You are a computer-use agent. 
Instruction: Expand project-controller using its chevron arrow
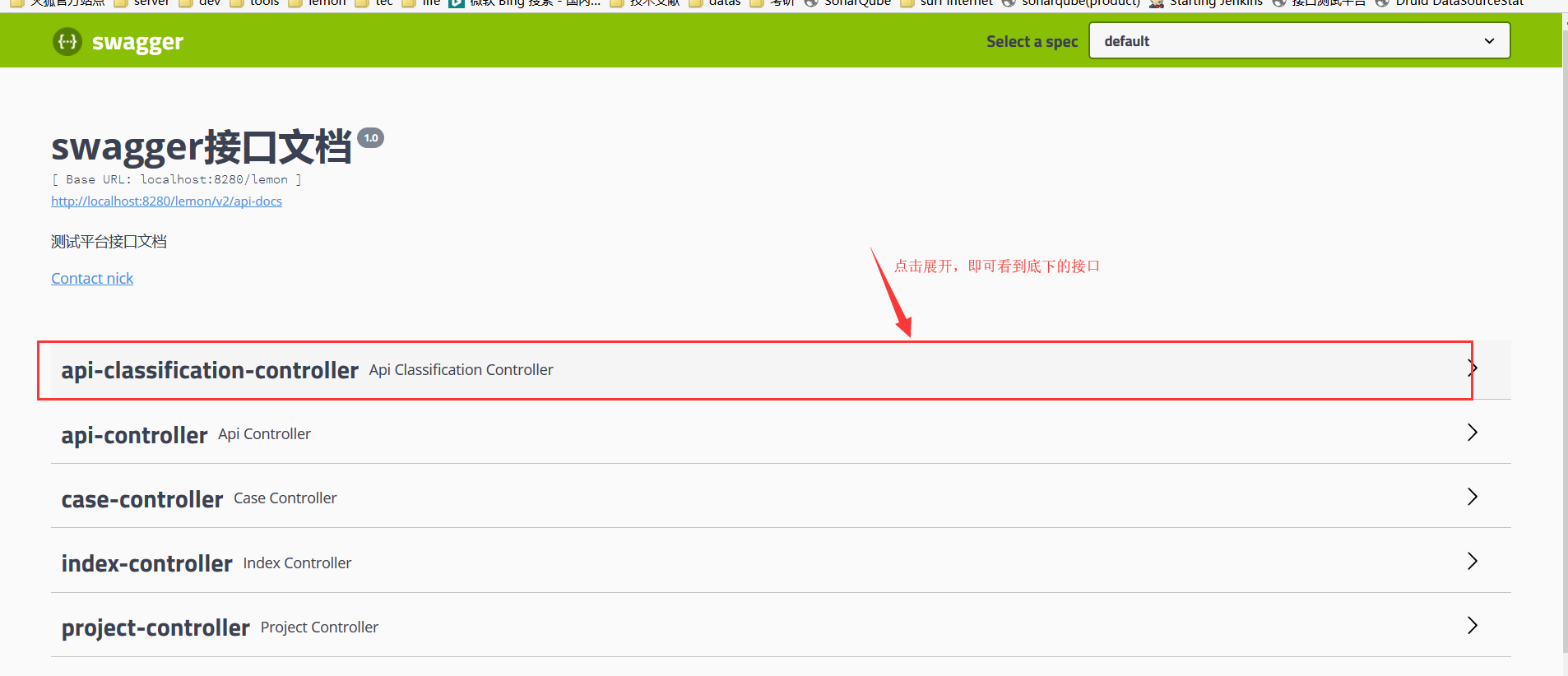[x=1473, y=626]
